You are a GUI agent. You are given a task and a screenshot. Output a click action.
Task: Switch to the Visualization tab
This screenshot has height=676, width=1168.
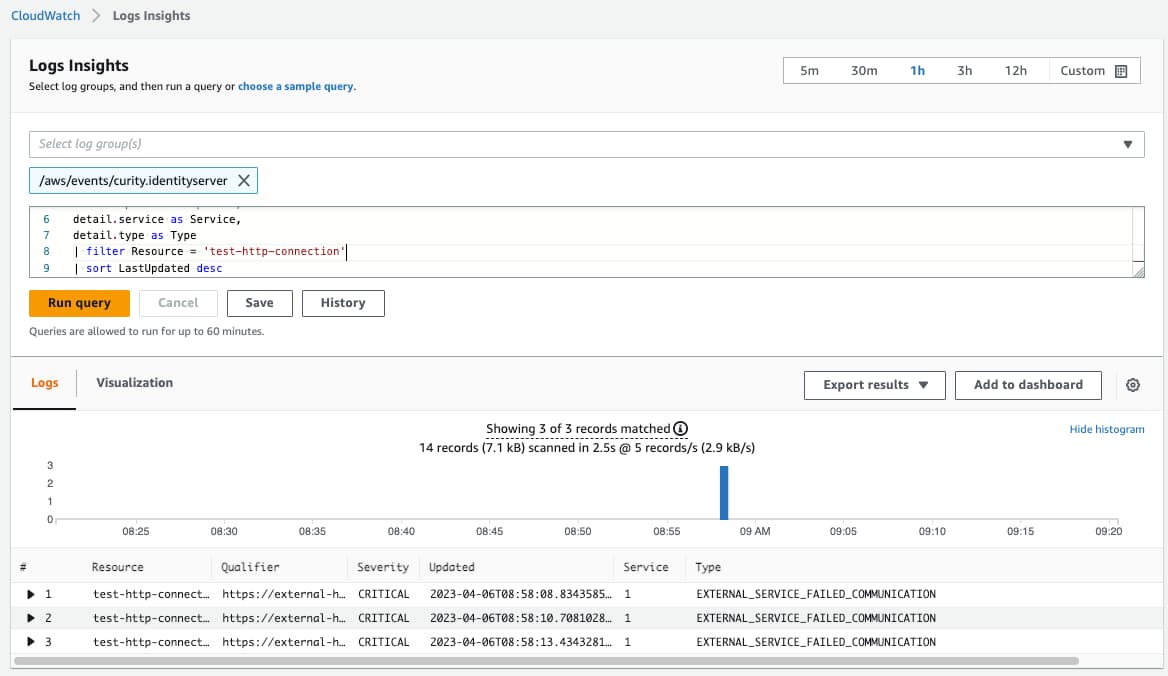[133, 382]
